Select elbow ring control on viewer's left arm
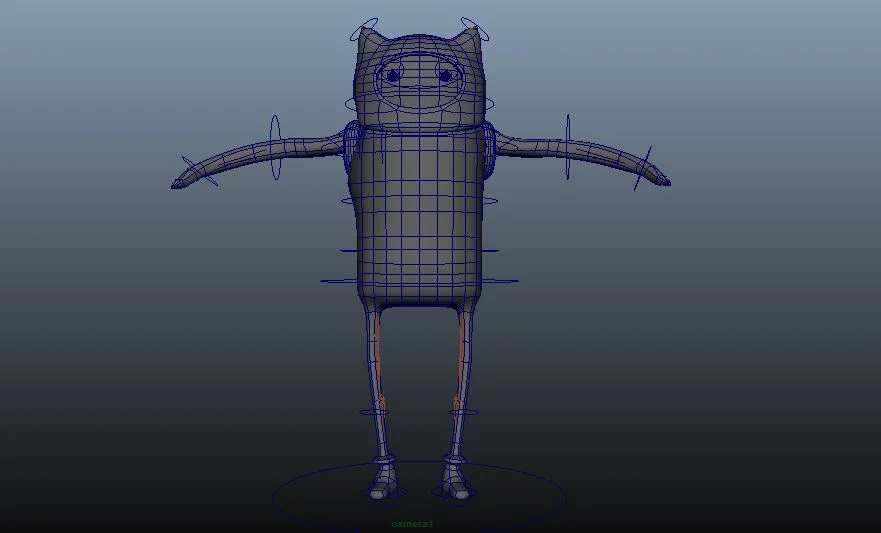881x533 pixels. coord(275,147)
